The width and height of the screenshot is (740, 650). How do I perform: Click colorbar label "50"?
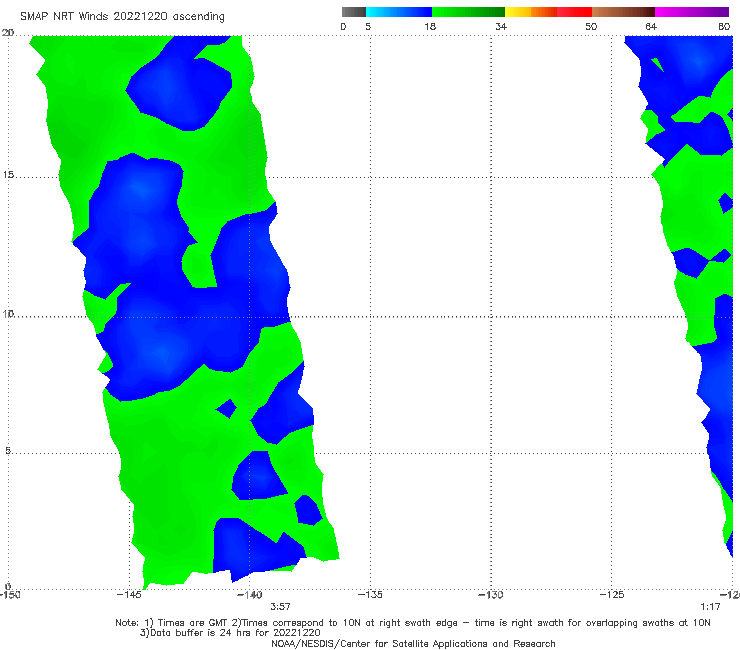click(591, 27)
